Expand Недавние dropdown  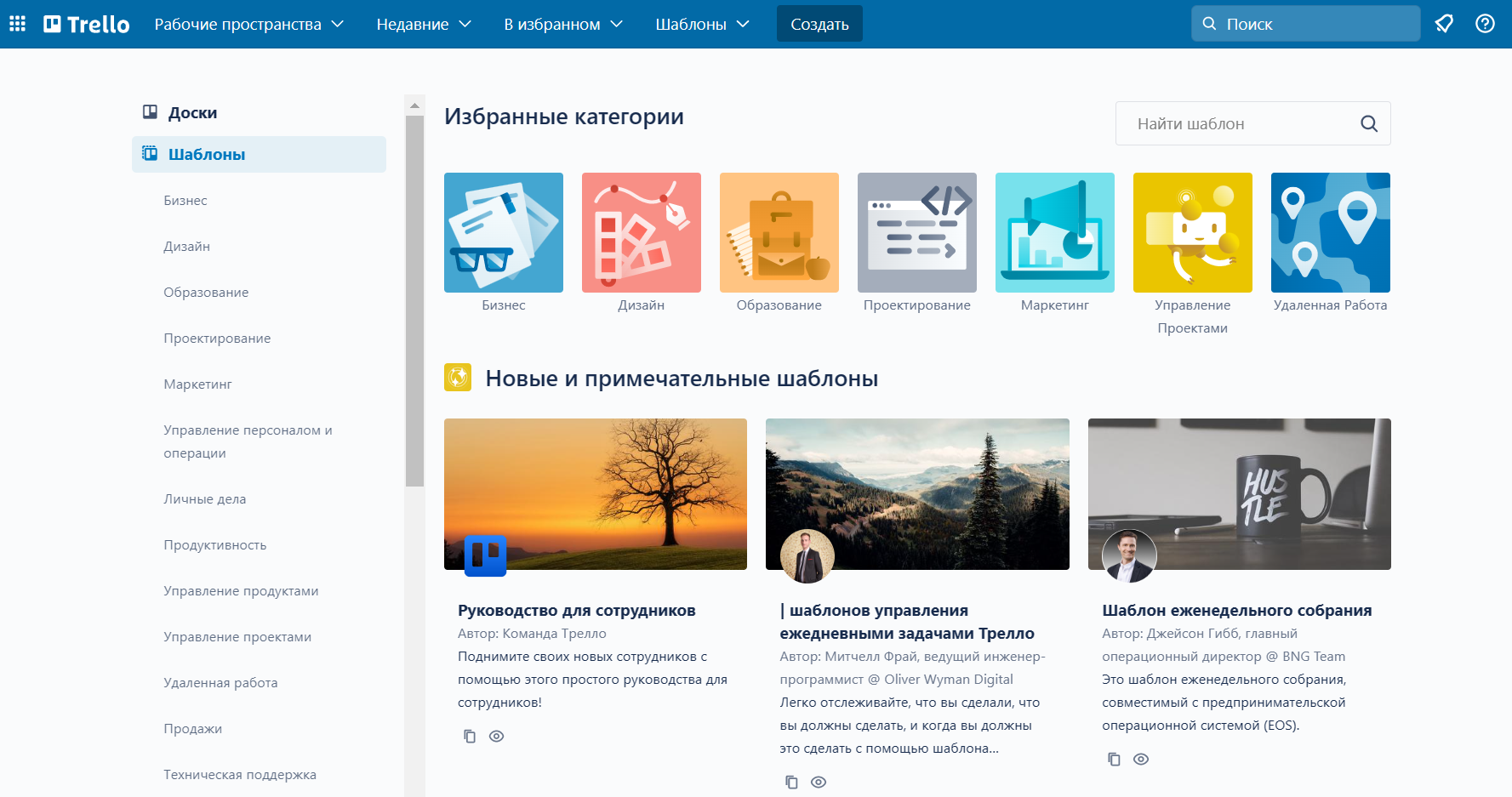coord(424,24)
